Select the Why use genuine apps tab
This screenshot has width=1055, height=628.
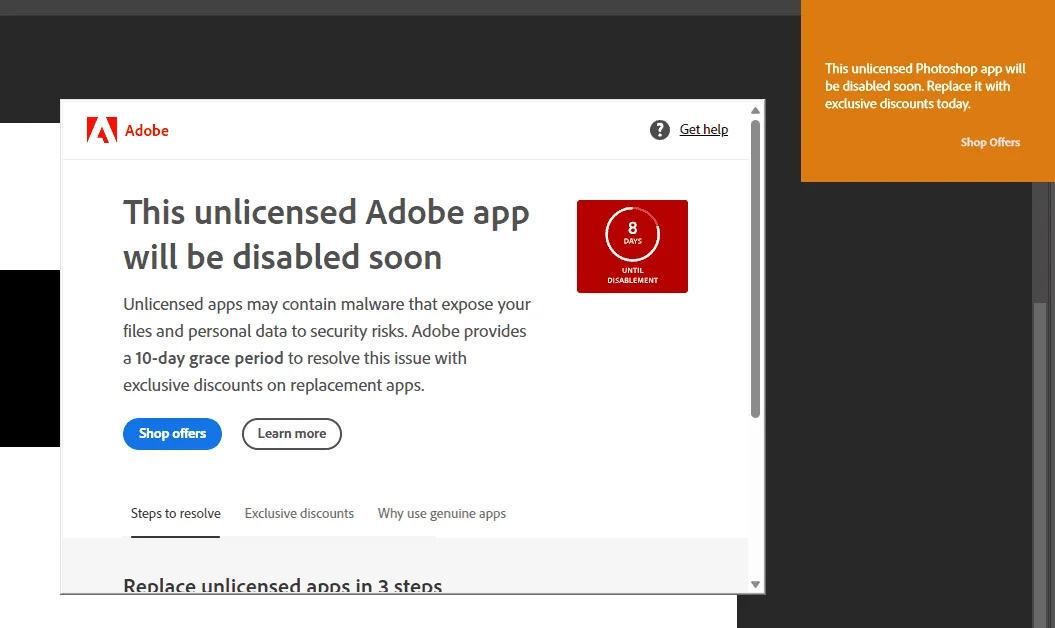(441, 514)
